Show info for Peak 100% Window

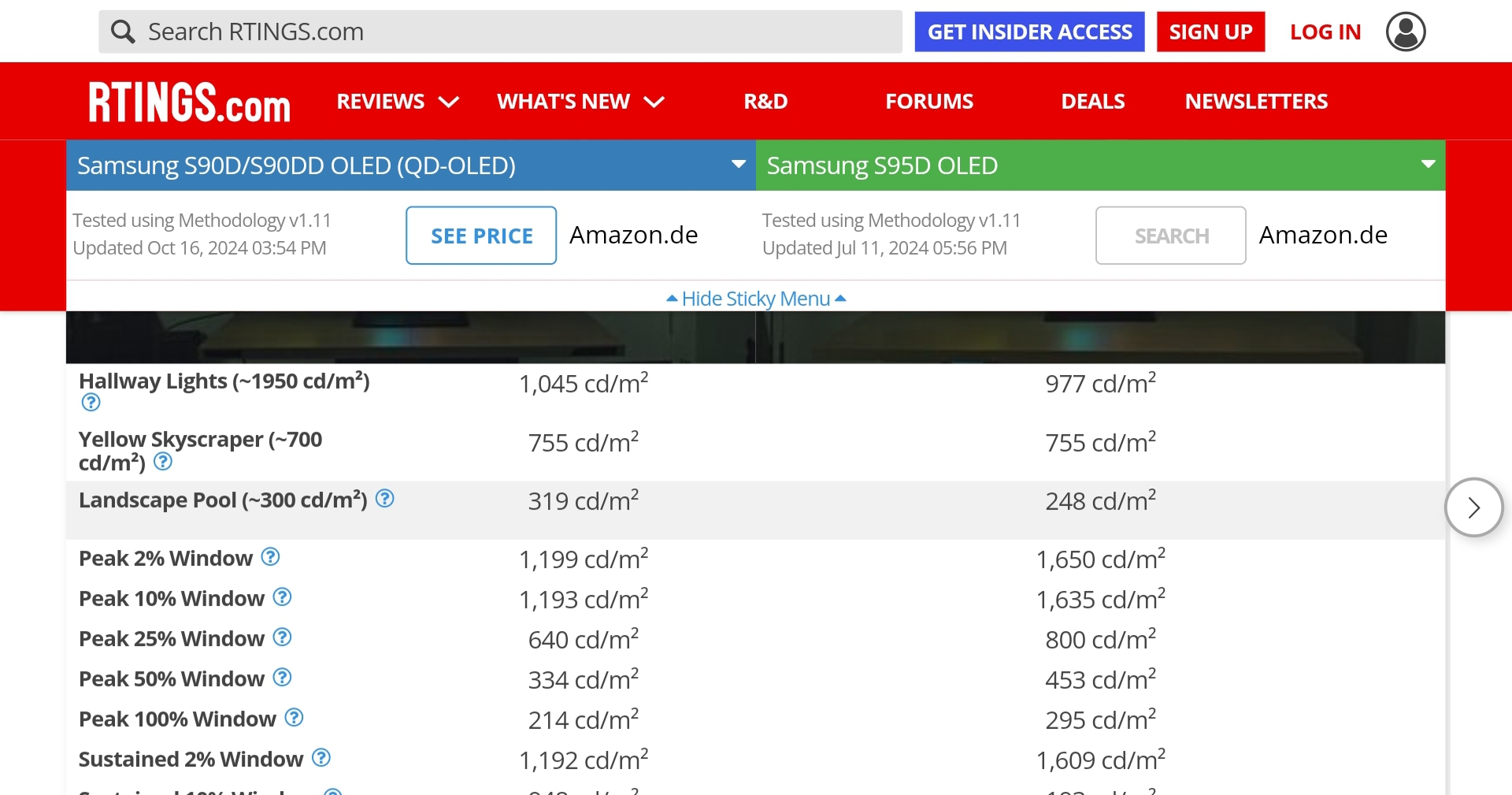click(x=294, y=718)
